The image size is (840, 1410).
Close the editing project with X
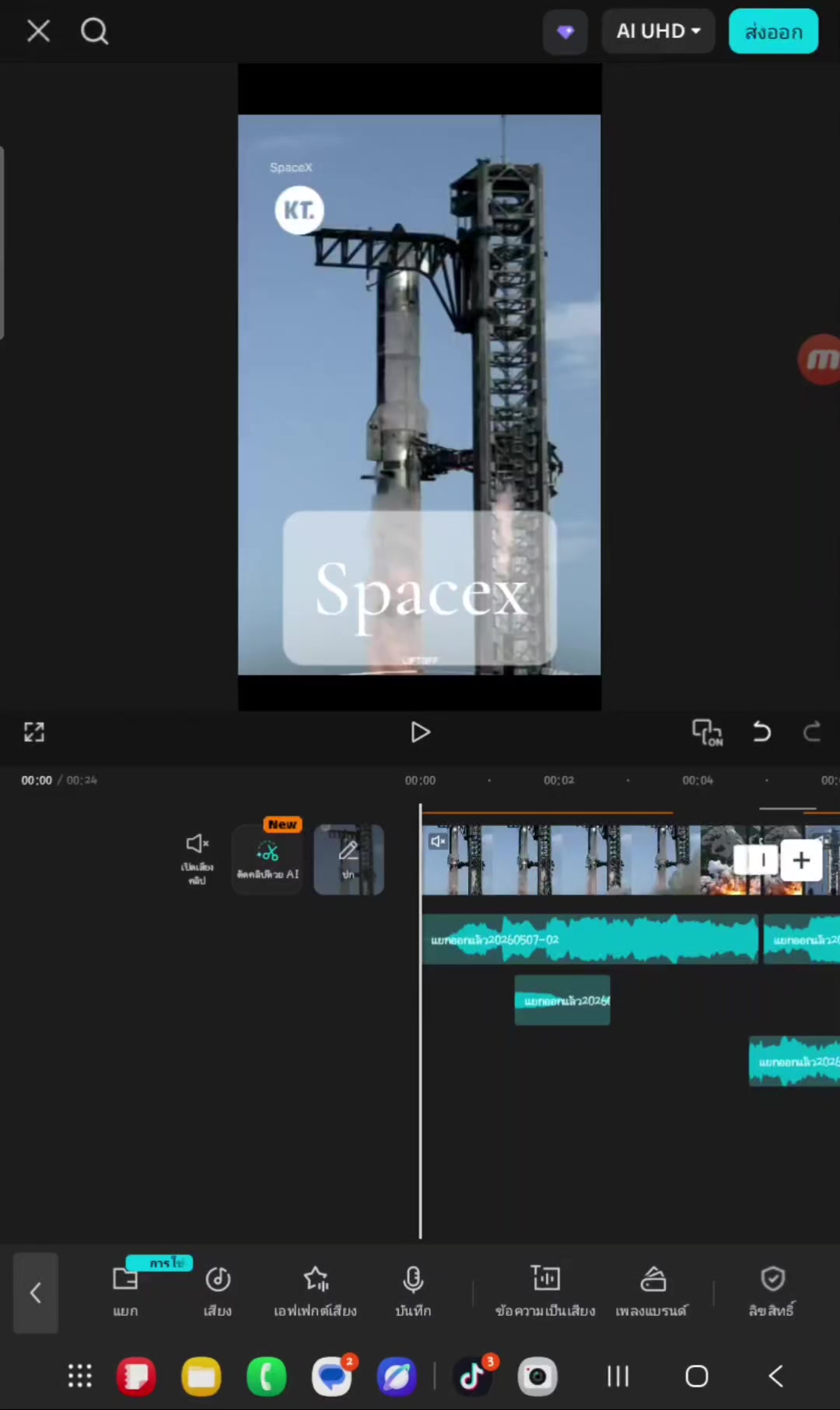[x=38, y=31]
